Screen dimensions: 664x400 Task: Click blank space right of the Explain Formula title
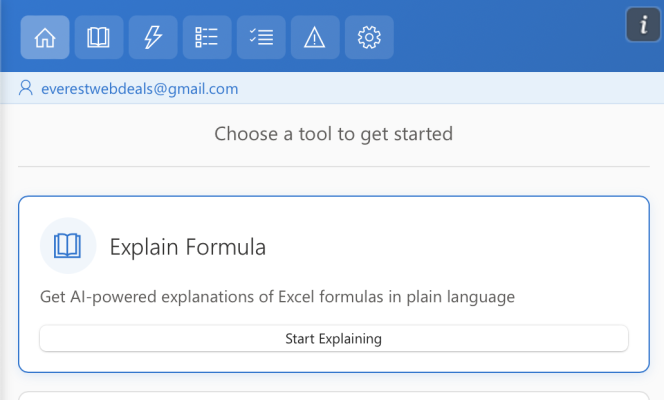[x=450, y=247]
